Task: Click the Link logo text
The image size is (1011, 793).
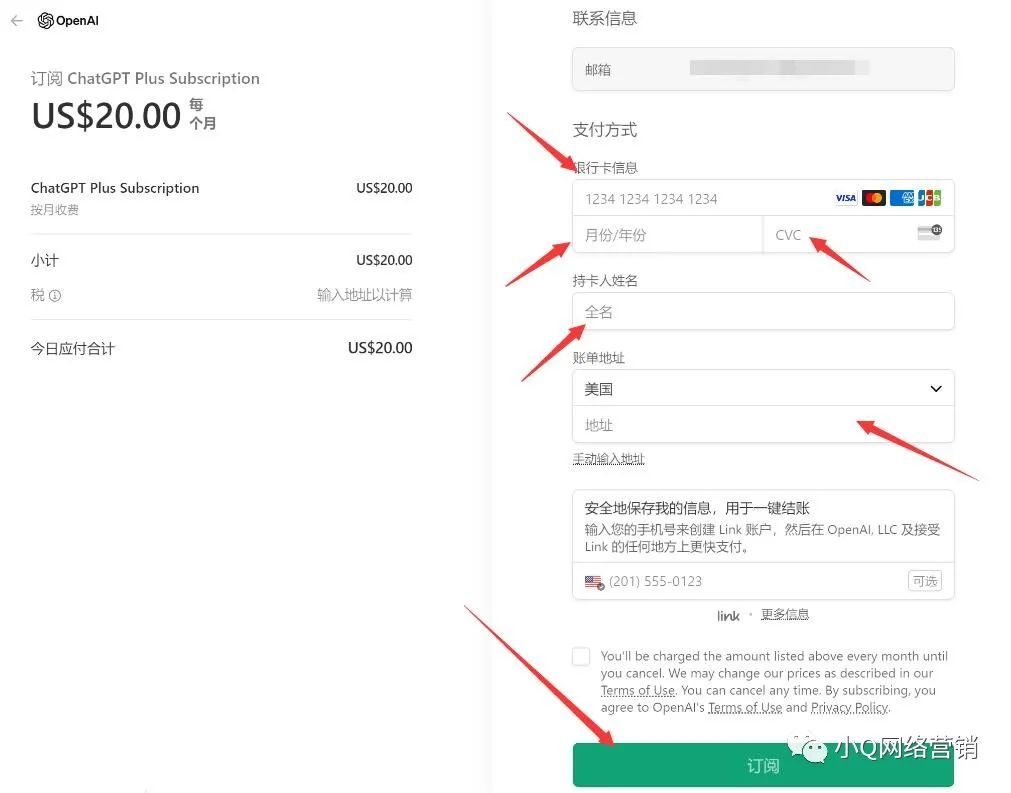Action: click(728, 616)
